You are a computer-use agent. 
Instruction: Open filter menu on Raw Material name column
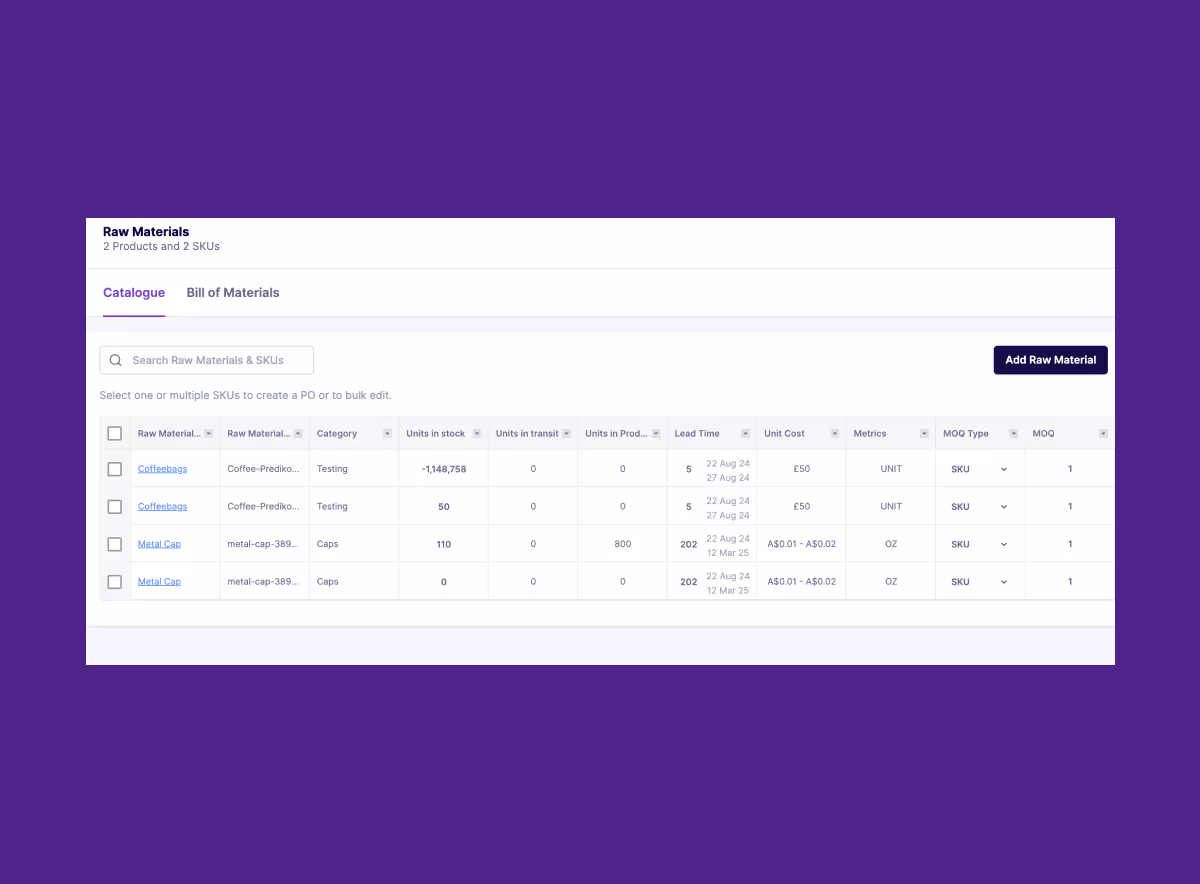(208, 434)
